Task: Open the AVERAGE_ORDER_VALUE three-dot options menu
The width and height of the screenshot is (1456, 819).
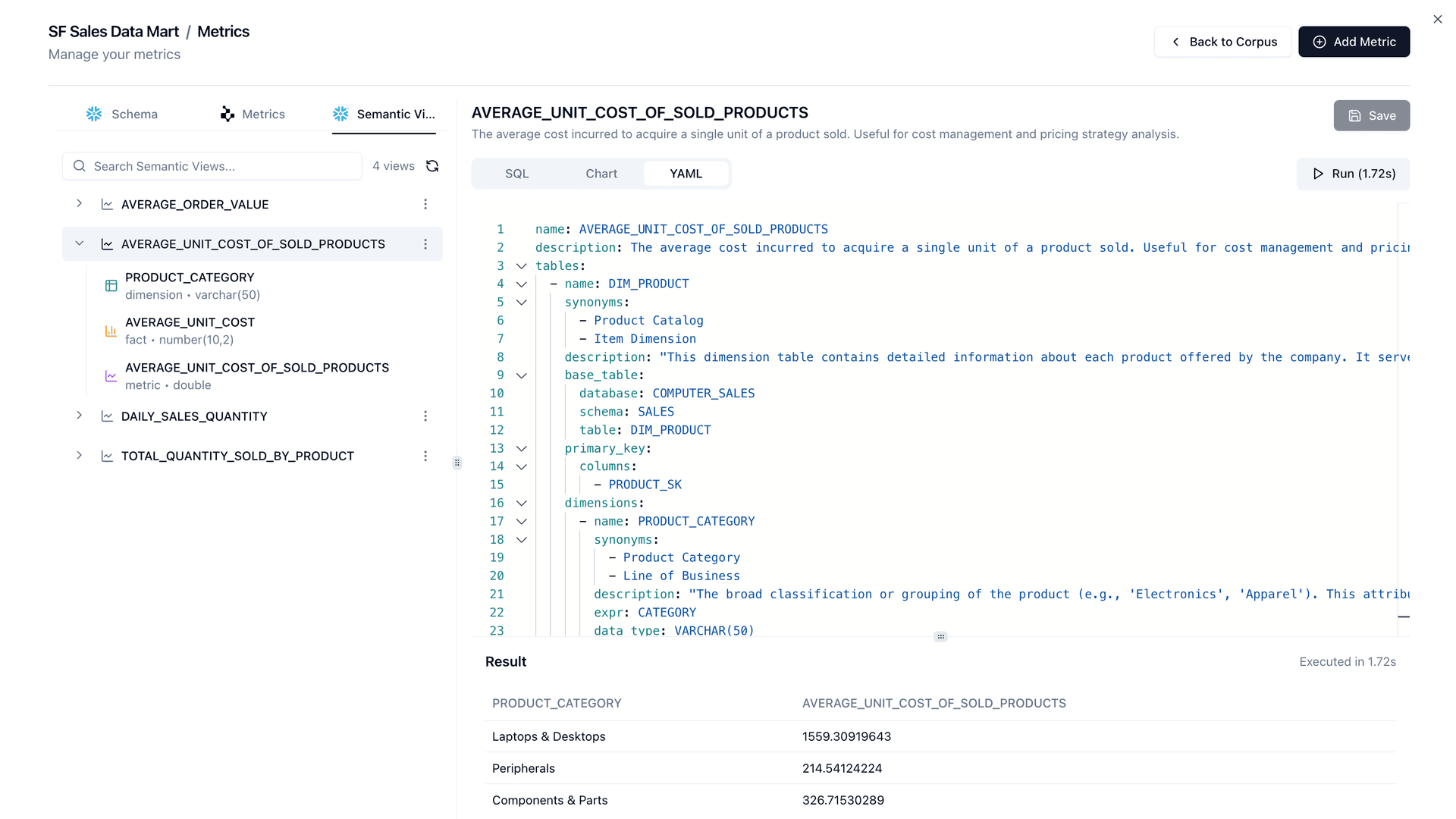Action: [x=425, y=205]
